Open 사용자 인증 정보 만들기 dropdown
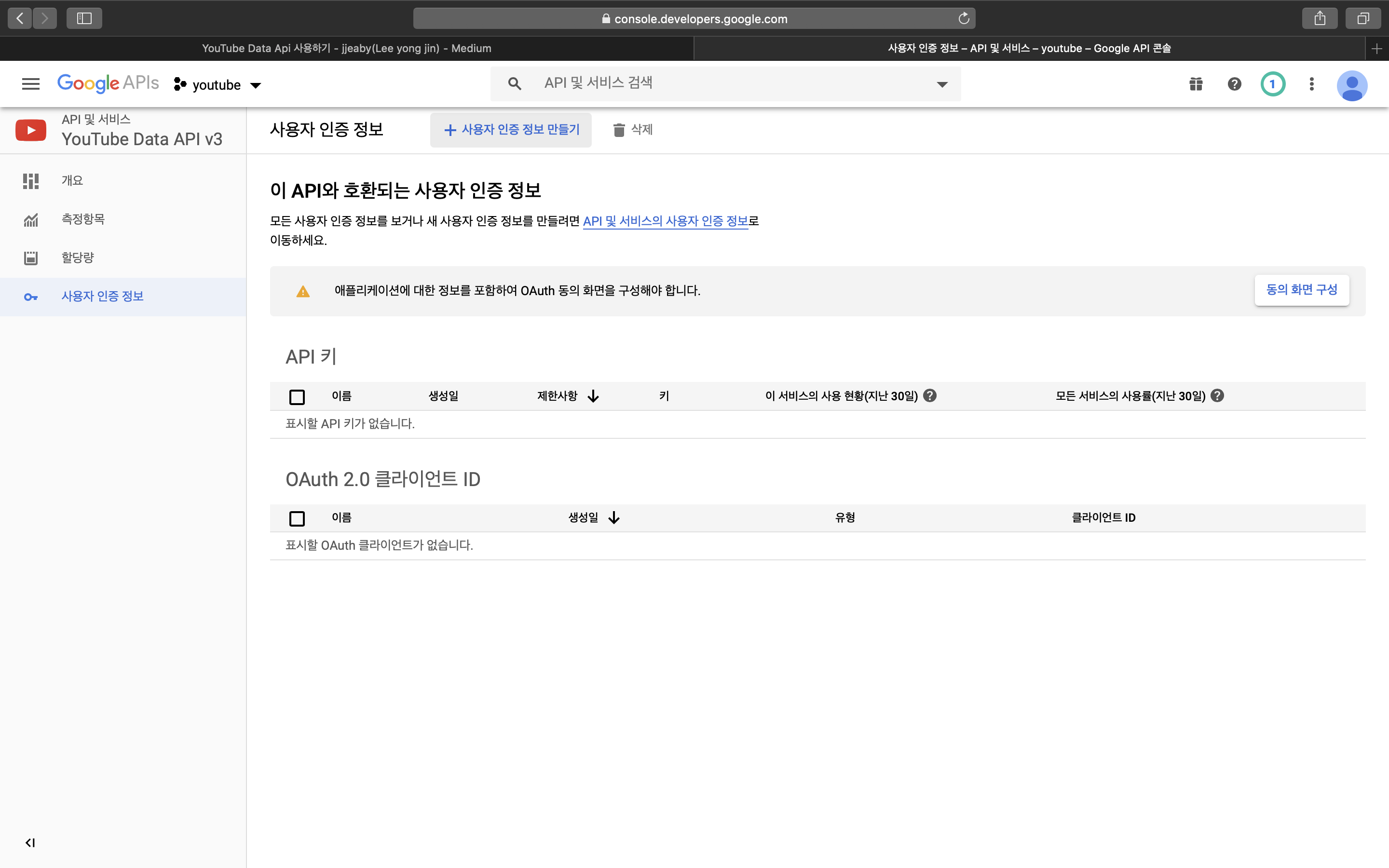Image resolution: width=1389 pixels, height=868 pixels. 511,130
